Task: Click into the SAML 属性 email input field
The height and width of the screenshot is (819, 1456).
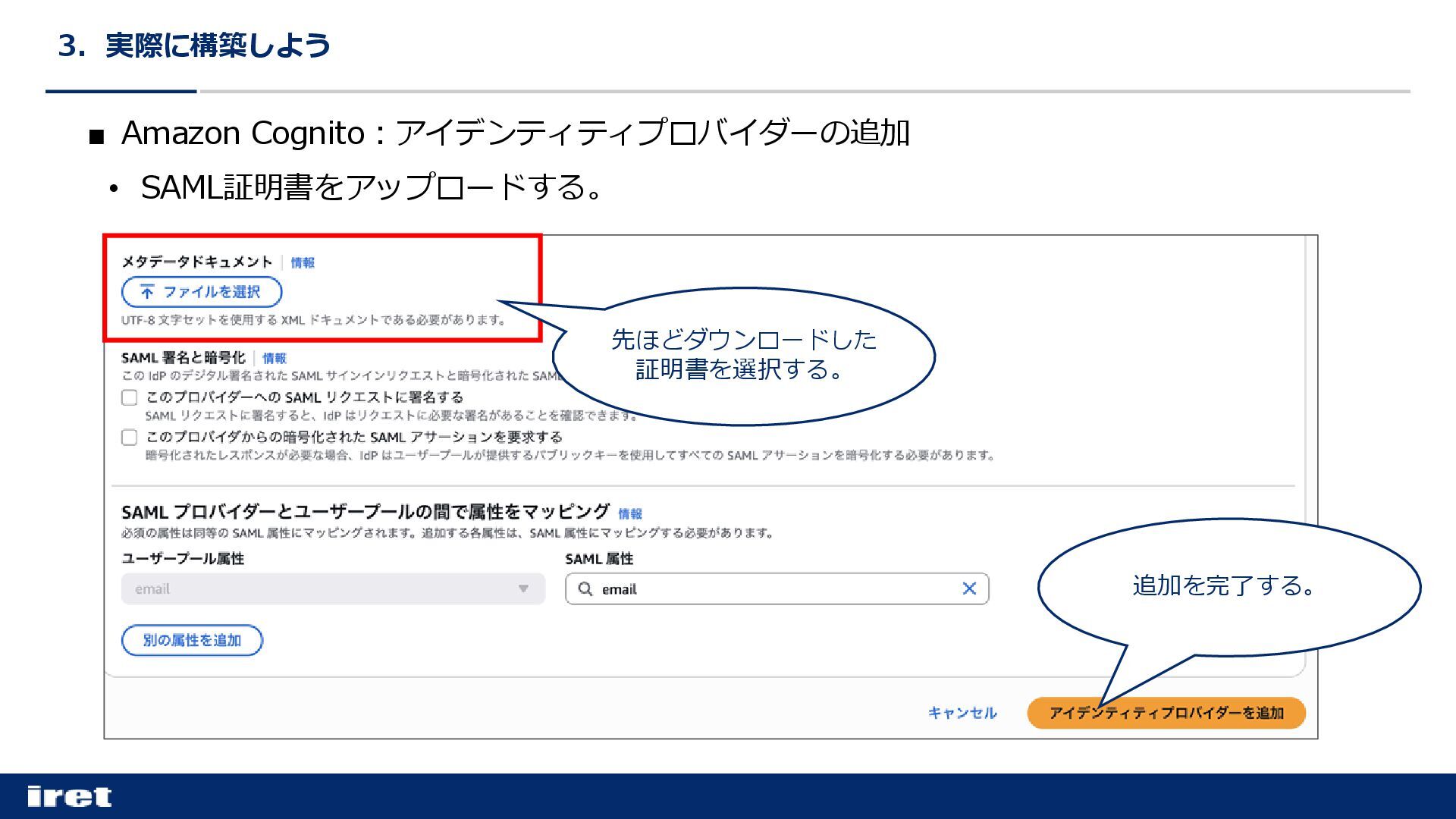Action: point(773,589)
